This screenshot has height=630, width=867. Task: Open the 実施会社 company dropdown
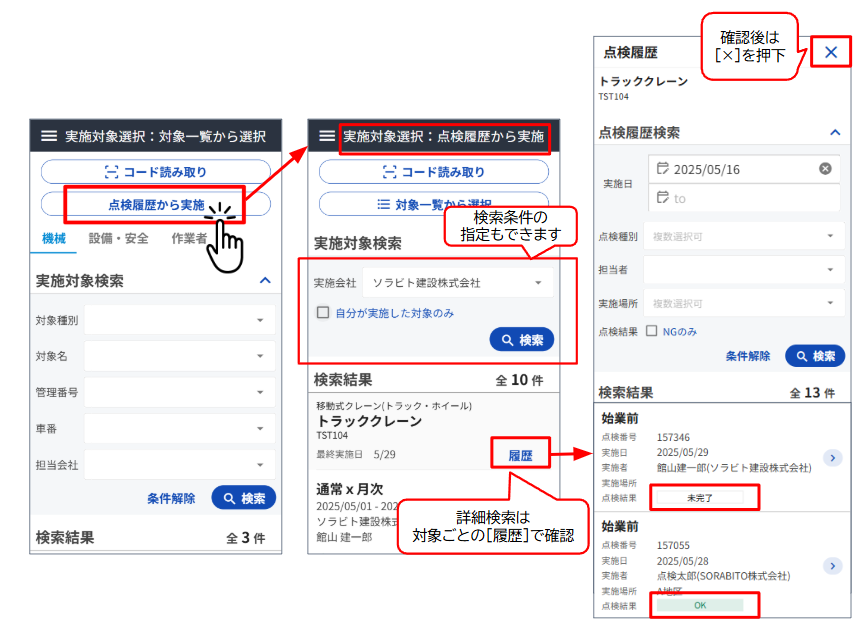[x=458, y=283]
